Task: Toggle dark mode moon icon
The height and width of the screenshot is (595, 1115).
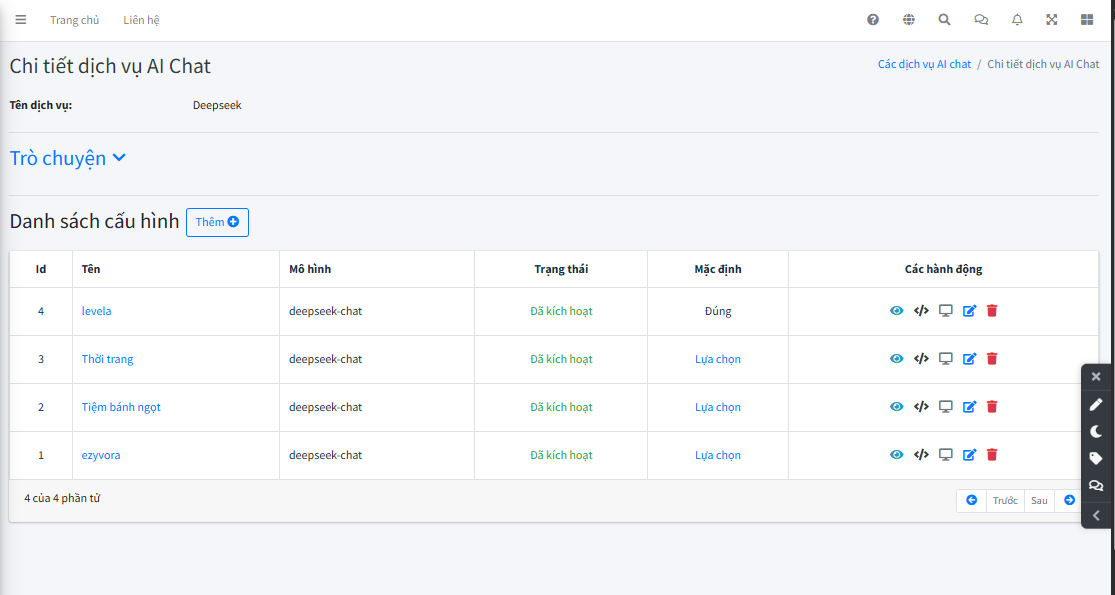Action: [1096, 431]
